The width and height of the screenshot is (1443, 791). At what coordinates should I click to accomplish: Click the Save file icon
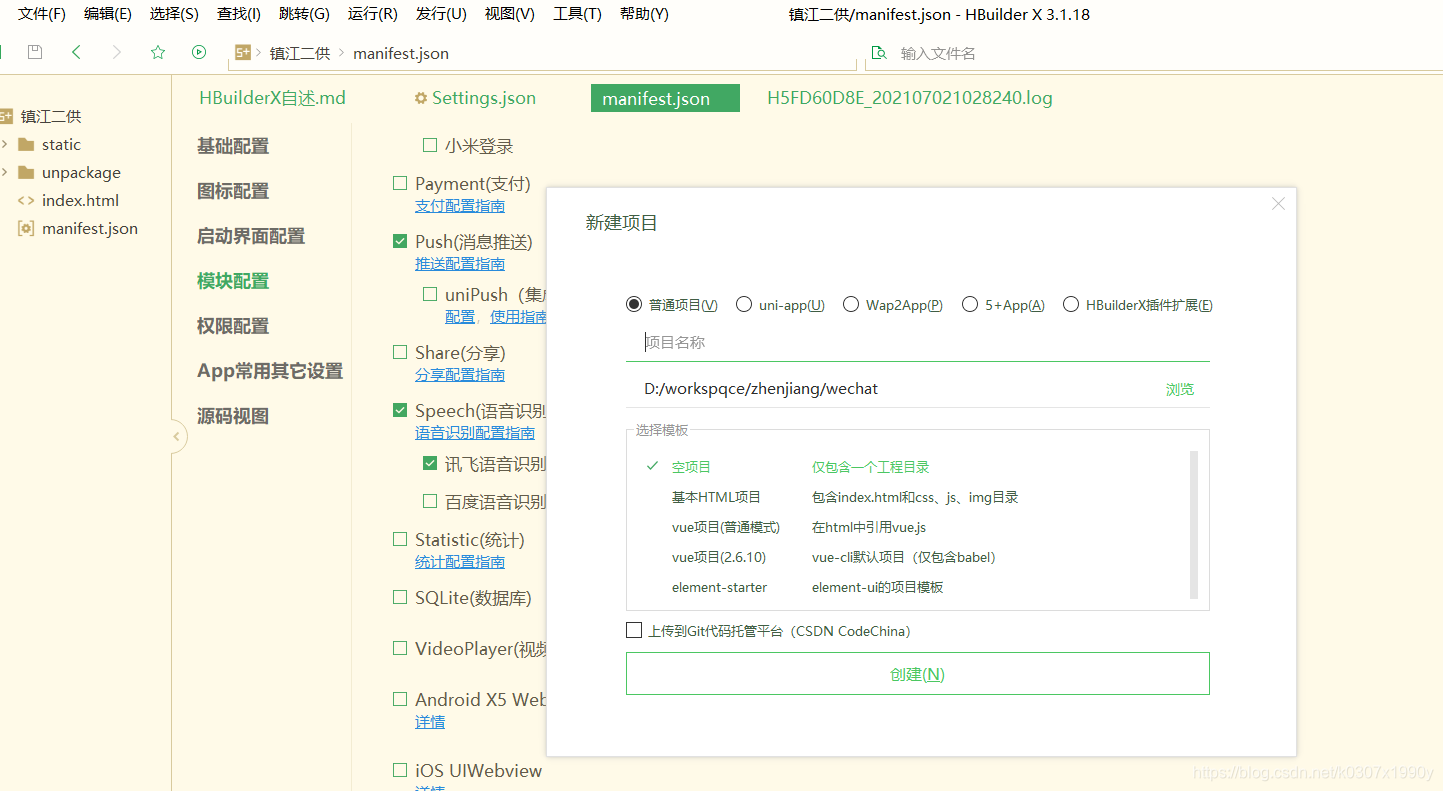[36, 52]
